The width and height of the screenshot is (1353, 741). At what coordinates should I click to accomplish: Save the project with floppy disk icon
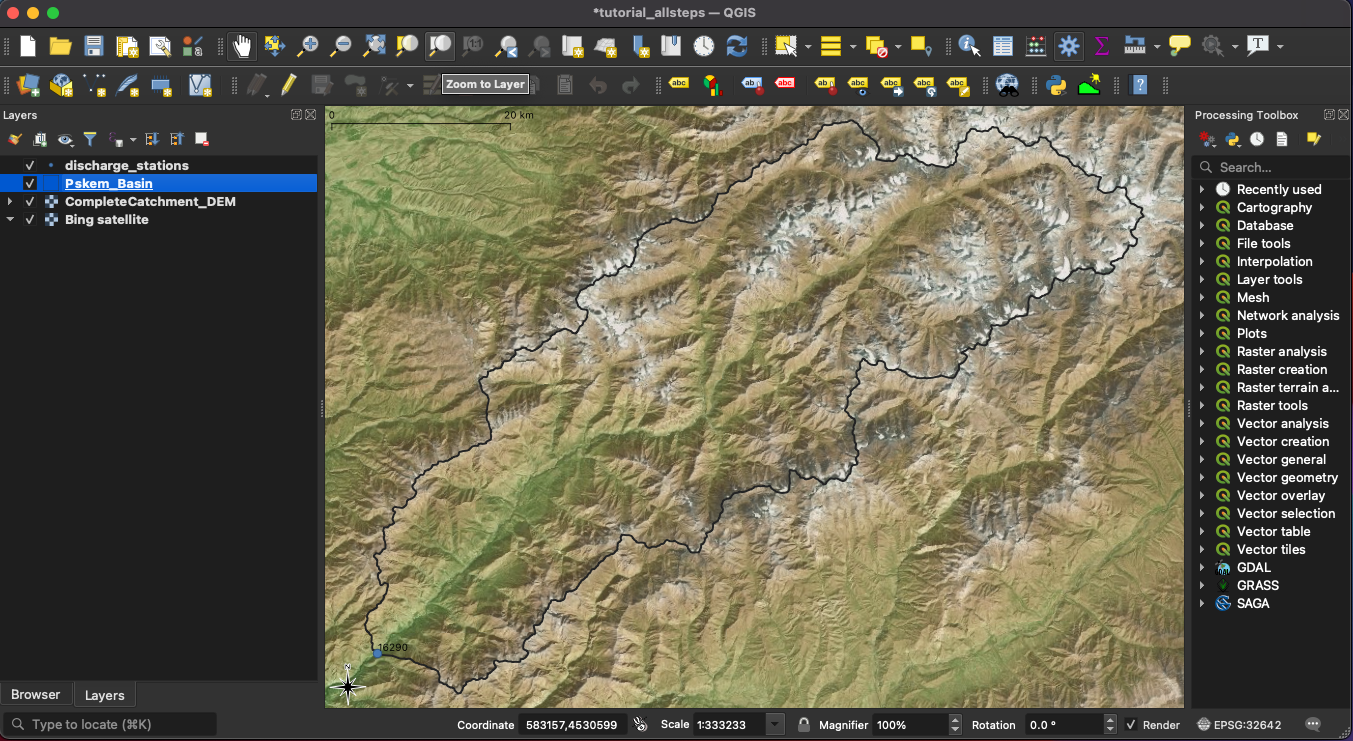(94, 46)
